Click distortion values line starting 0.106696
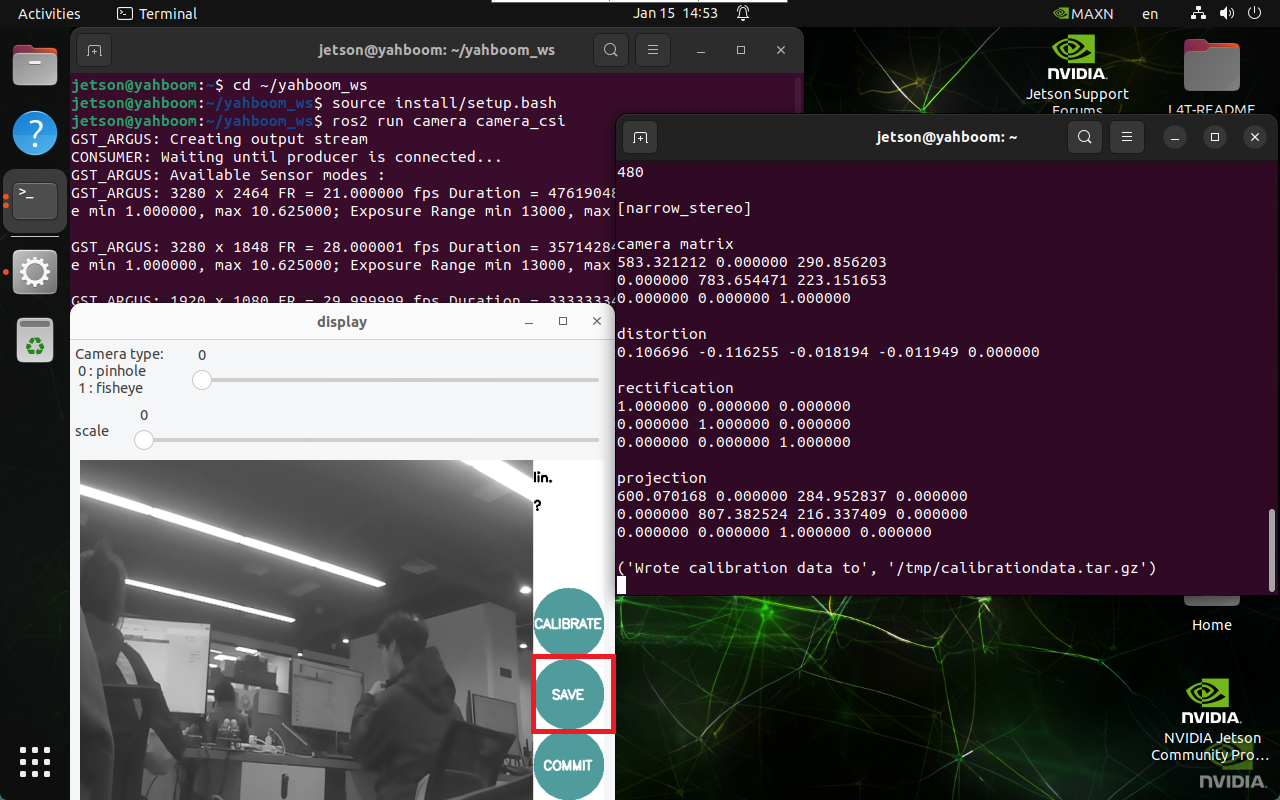Viewport: 1280px width, 800px height. coord(828,352)
